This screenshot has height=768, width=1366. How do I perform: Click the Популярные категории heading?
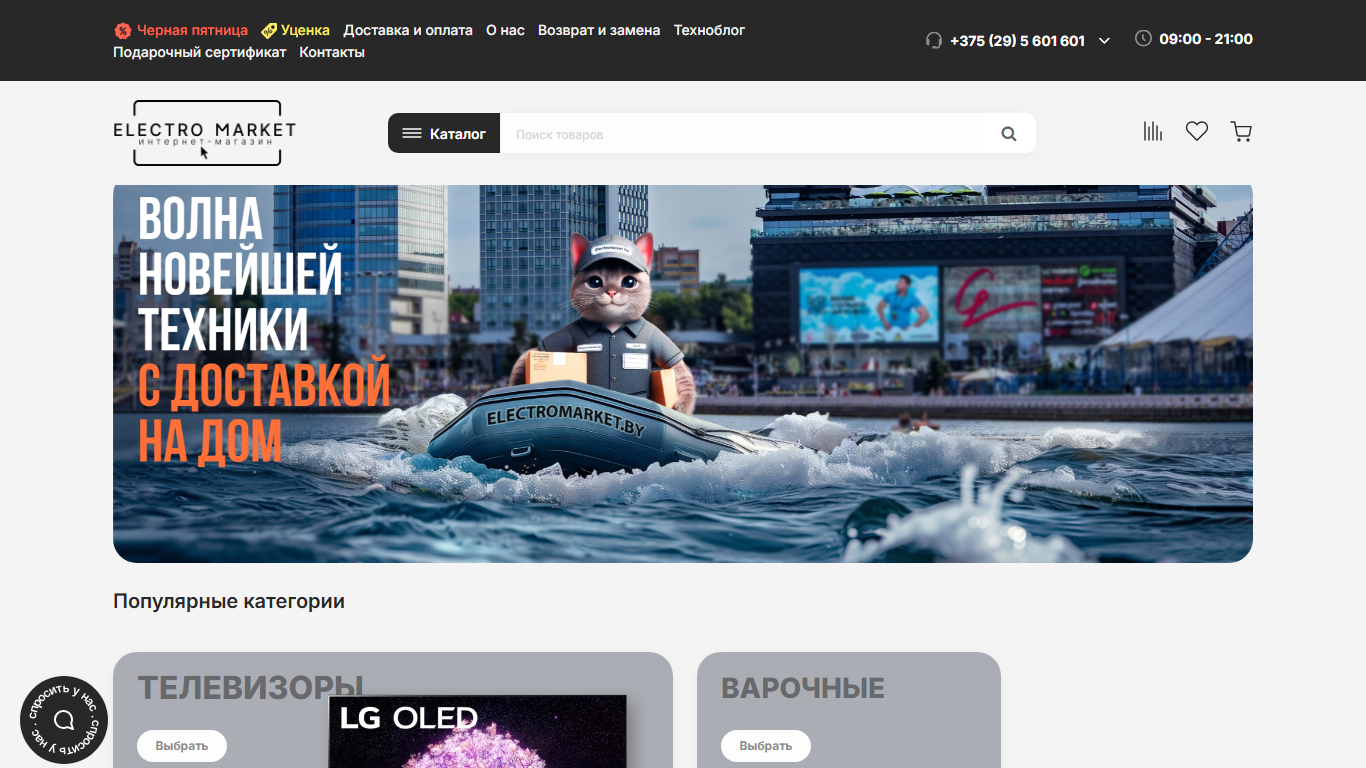(x=229, y=601)
